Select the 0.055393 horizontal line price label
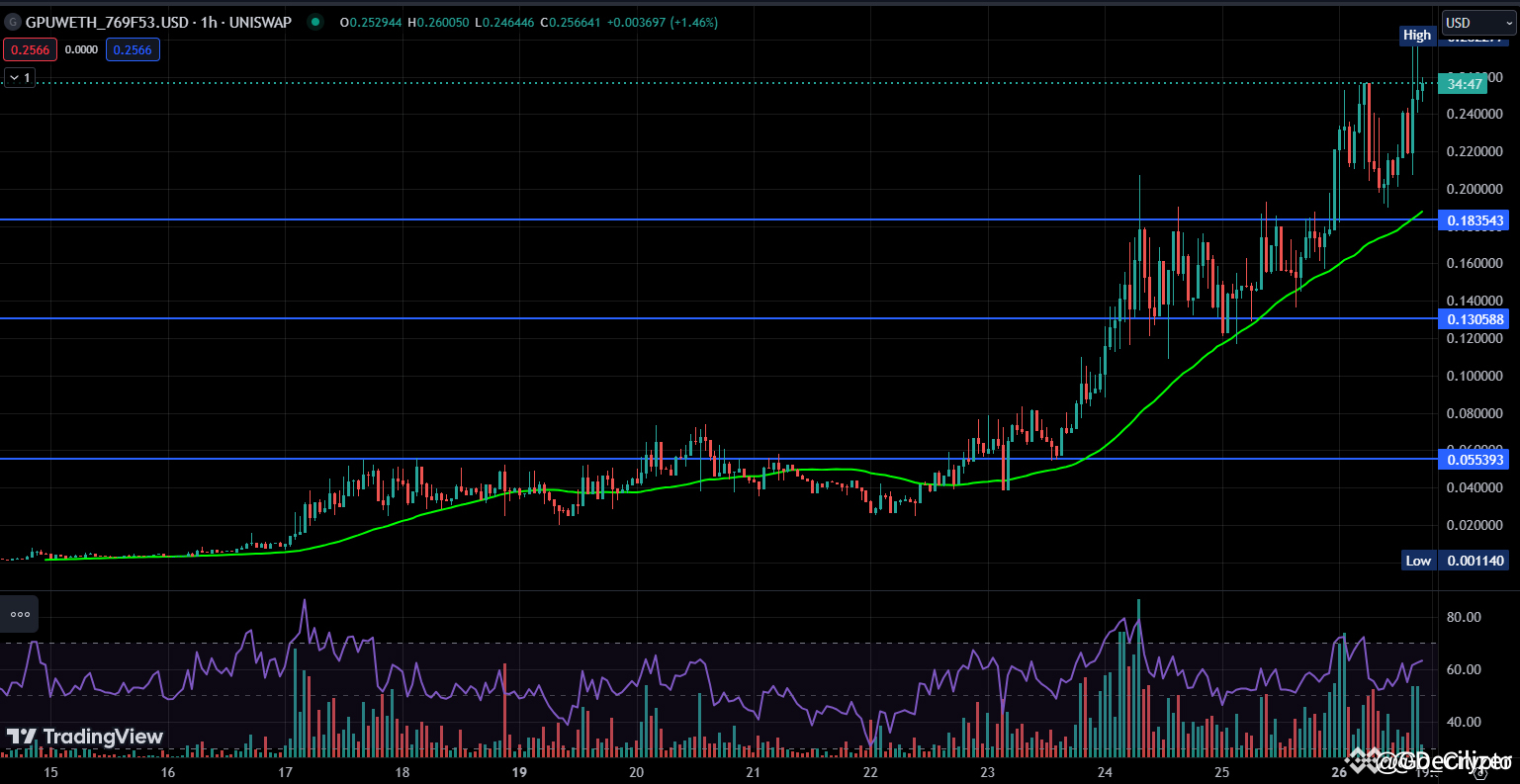 (1475, 459)
